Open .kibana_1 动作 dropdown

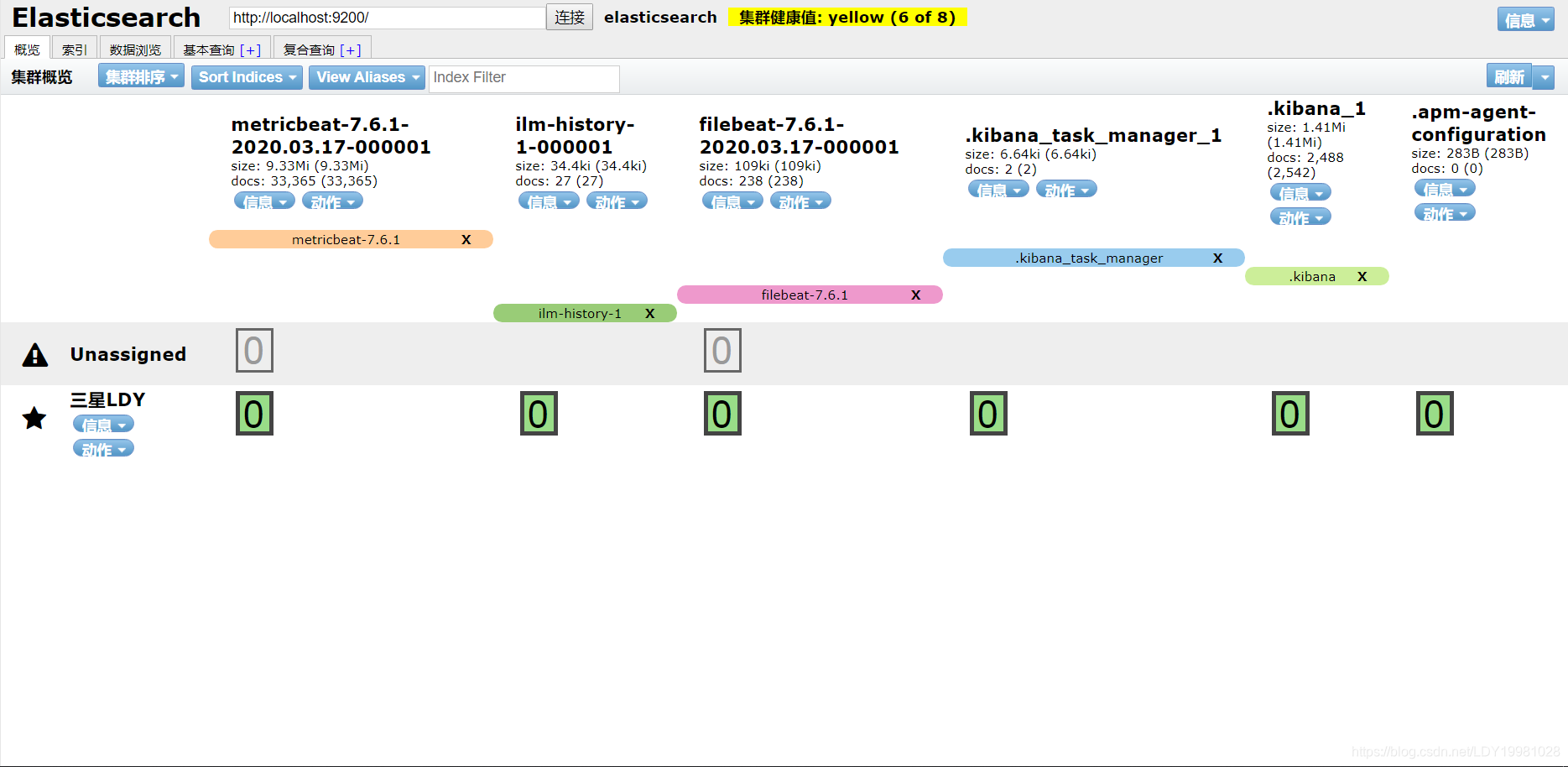tap(1300, 217)
